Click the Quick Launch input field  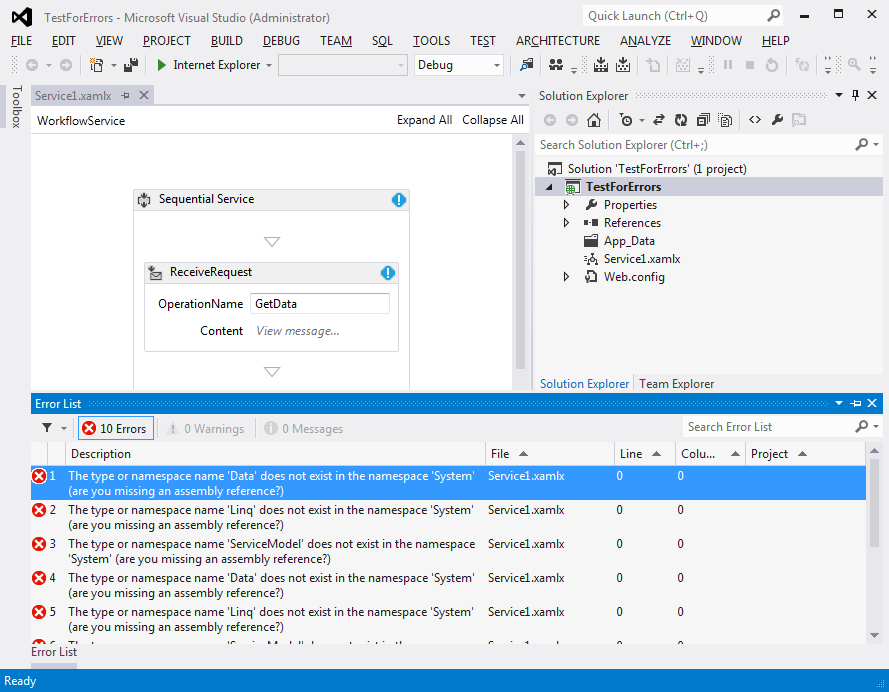pyautogui.click(x=675, y=16)
